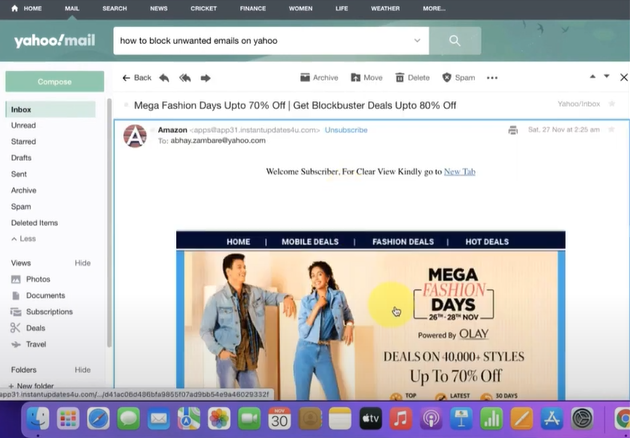Open the Drafts folder

[x=21, y=158]
